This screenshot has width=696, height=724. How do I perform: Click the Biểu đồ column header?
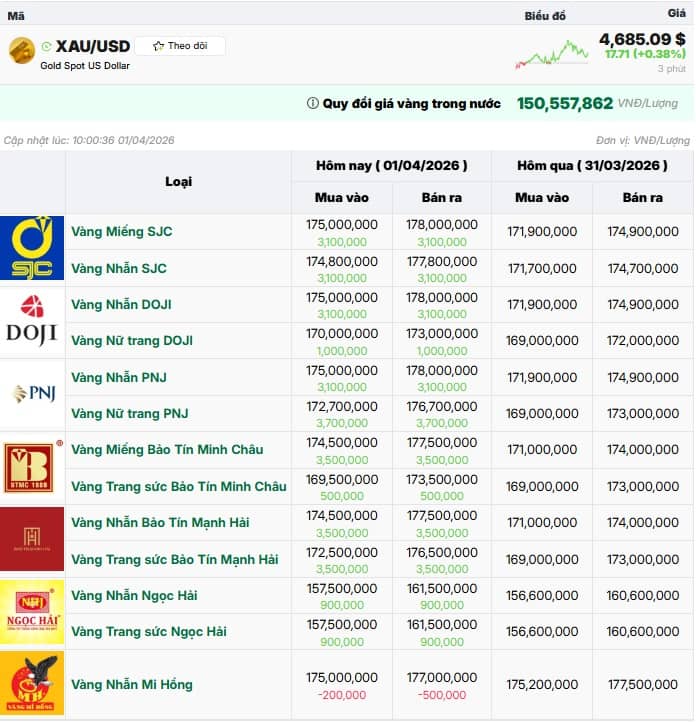tap(545, 16)
